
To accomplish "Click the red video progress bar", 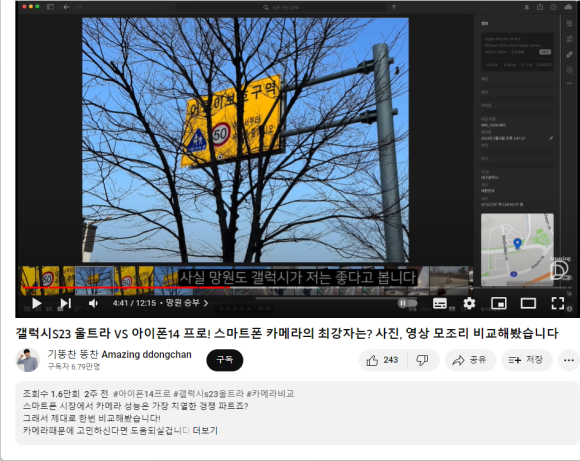I will point(126,287).
